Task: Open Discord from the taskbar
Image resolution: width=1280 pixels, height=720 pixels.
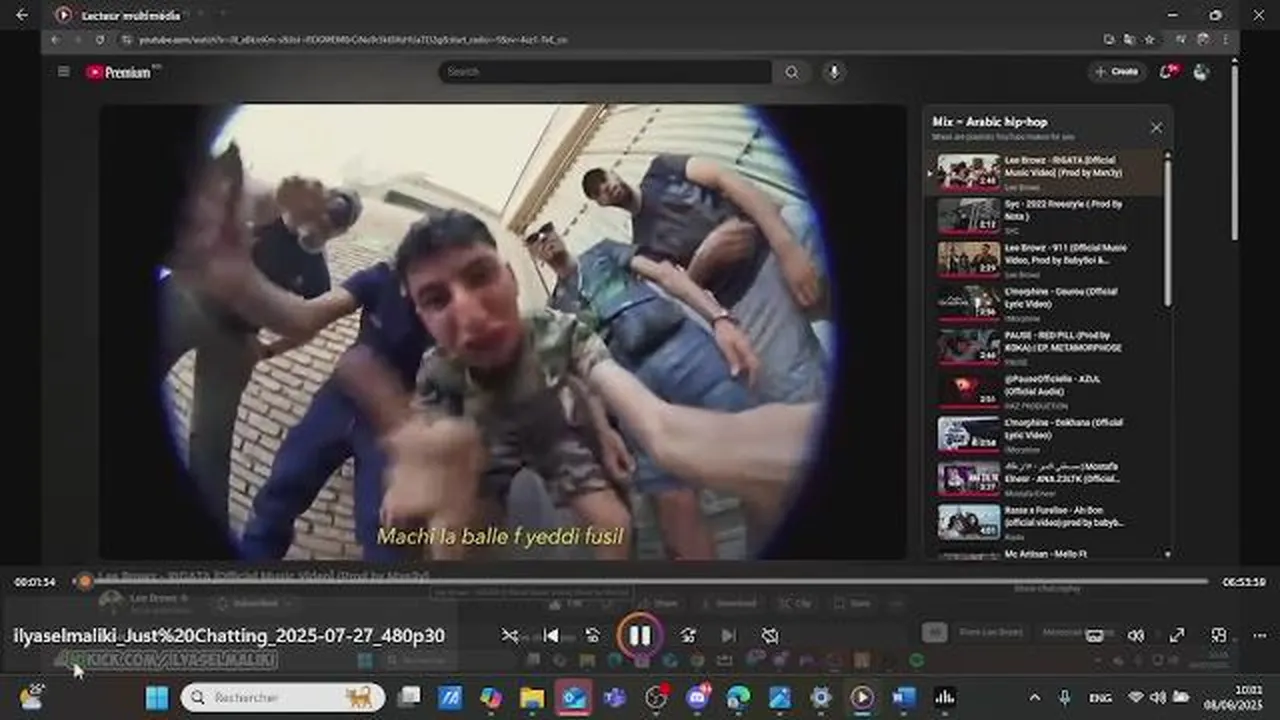Action: point(698,697)
